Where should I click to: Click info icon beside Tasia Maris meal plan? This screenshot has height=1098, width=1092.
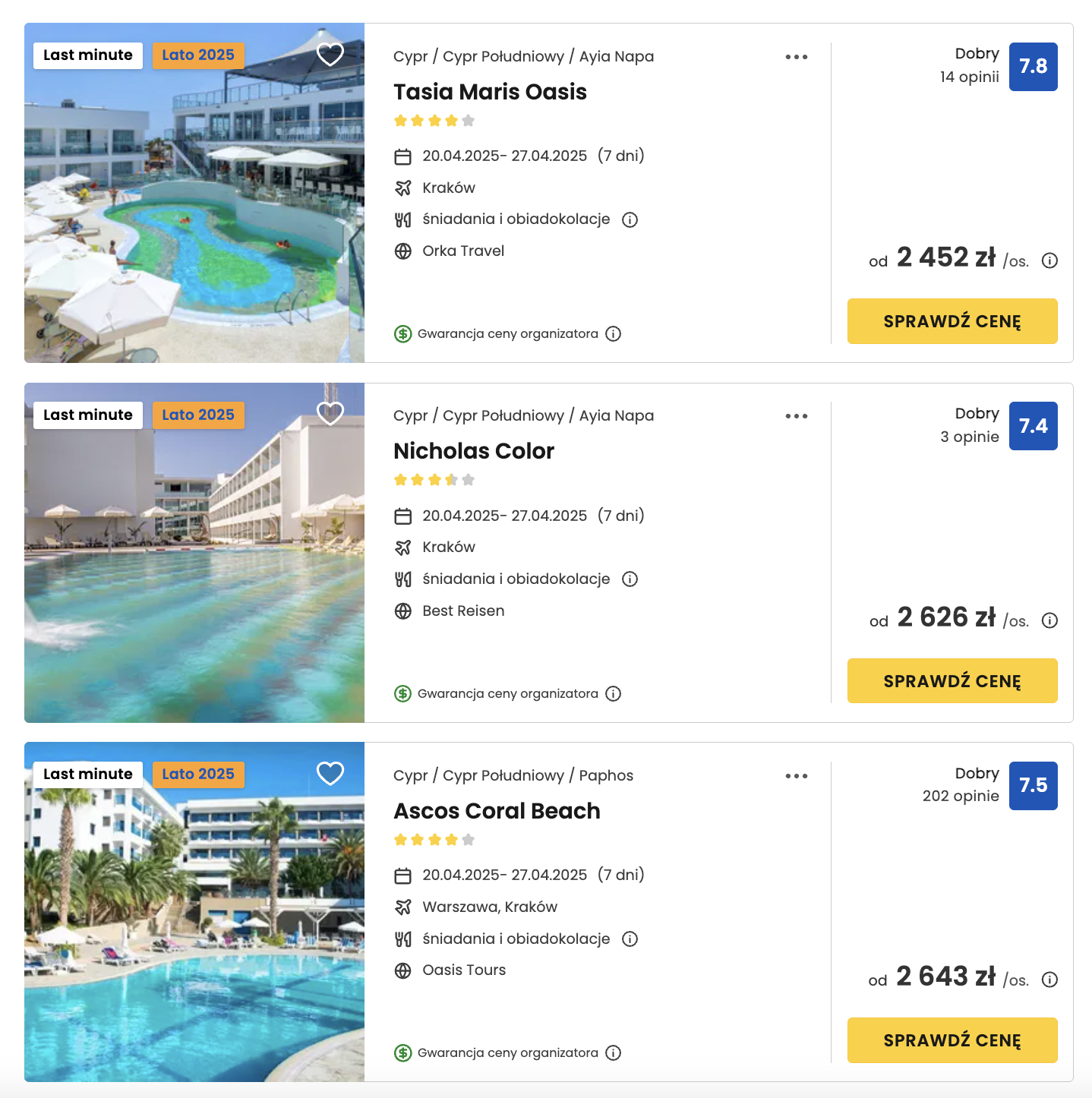tap(630, 219)
